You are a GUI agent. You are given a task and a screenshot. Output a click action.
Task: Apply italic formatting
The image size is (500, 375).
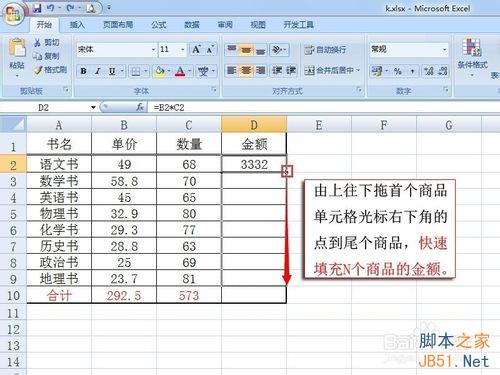98,71
